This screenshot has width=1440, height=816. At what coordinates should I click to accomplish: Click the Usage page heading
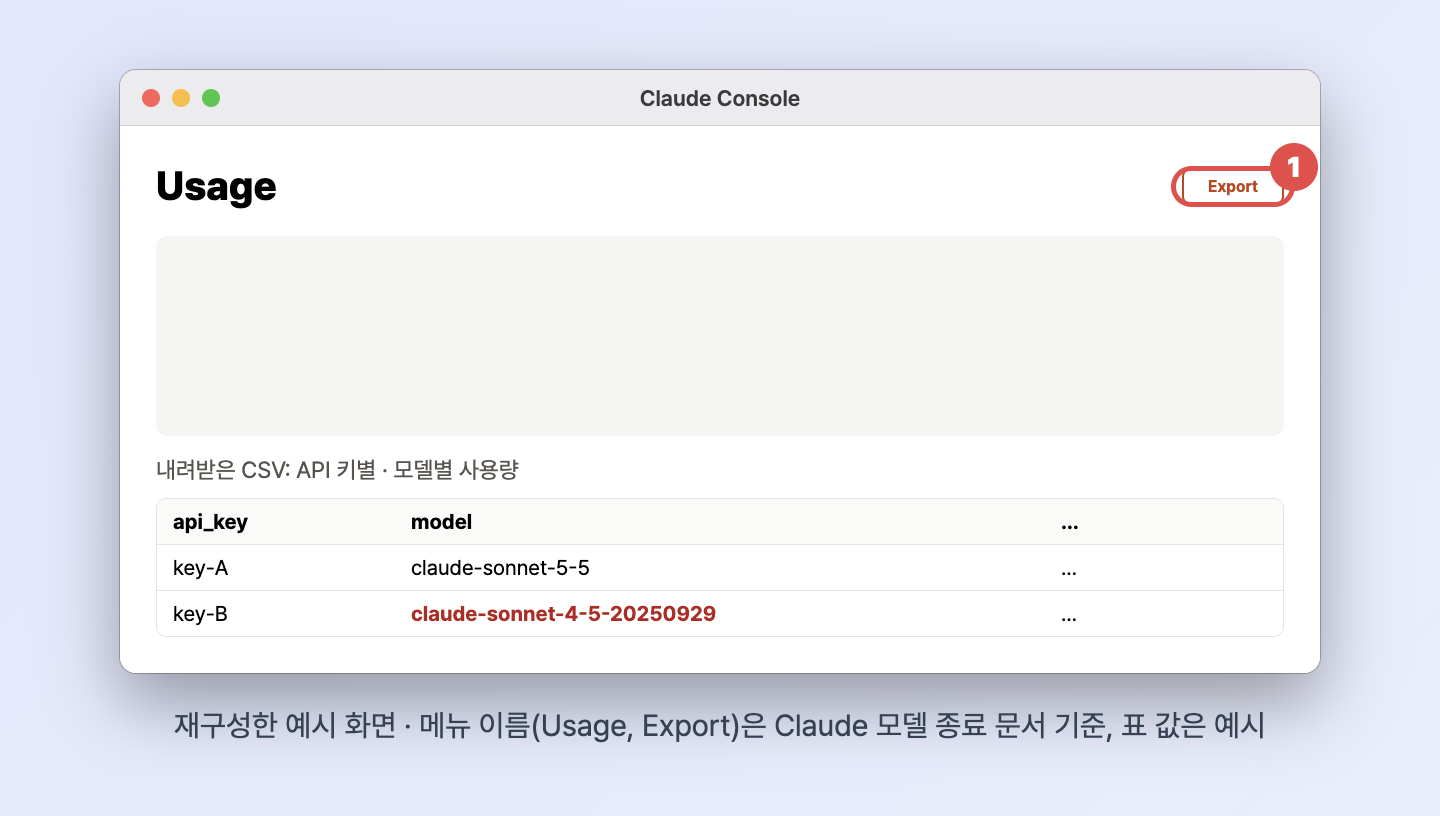[216, 186]
